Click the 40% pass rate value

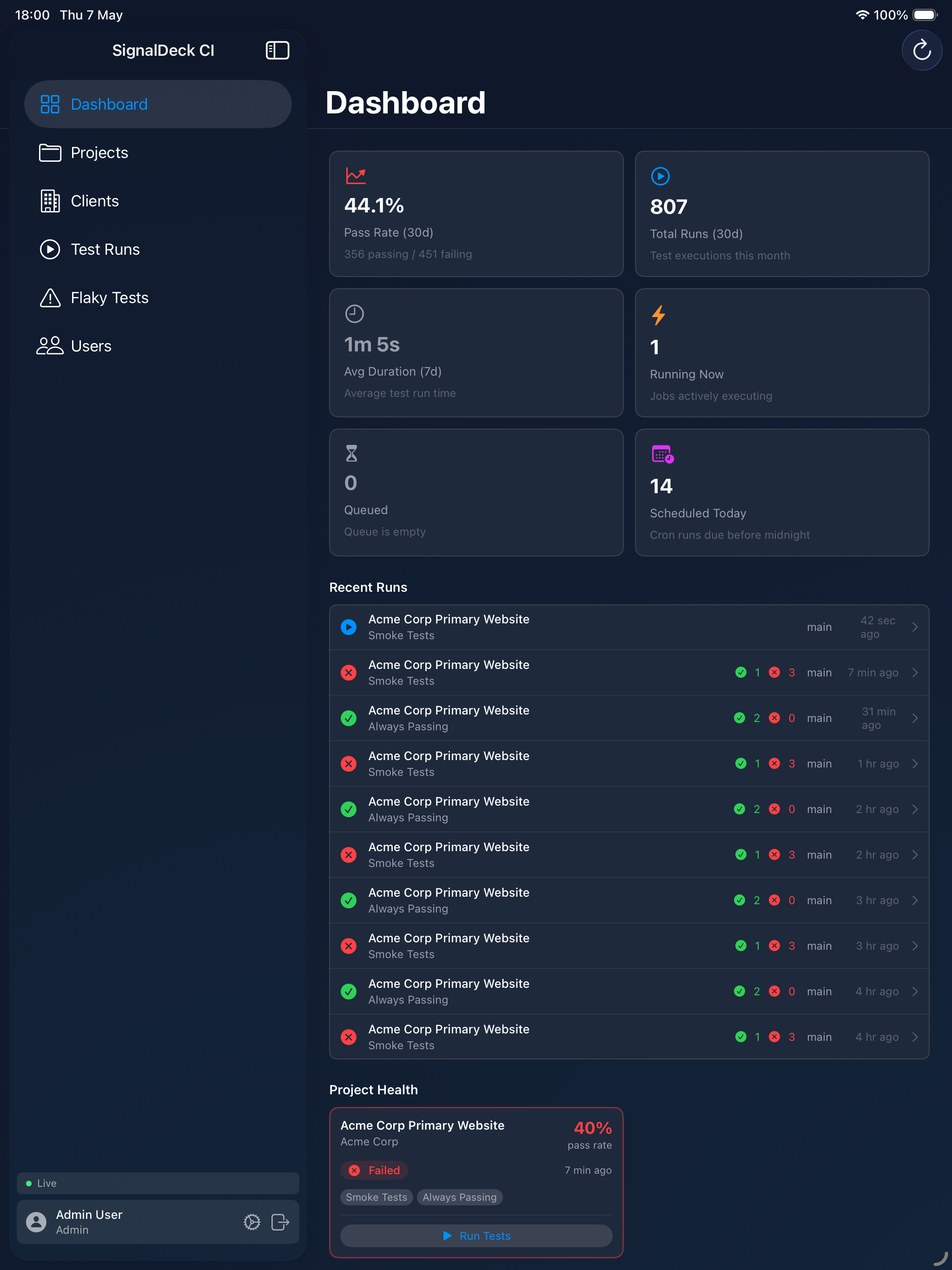(593, 1128)
